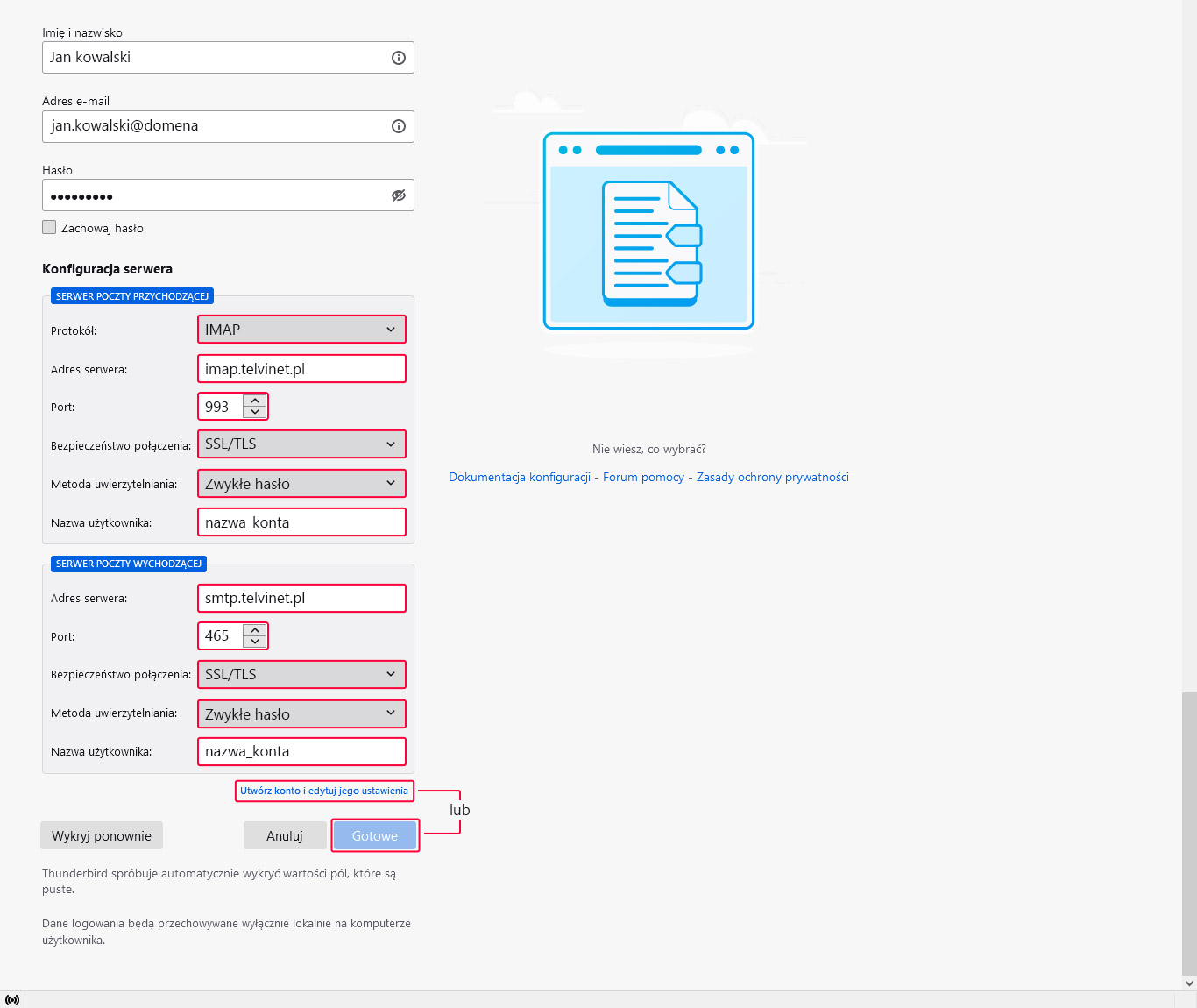Click the Imię i nazwisko field with Jan kowalski
The height and width of the screenshot is (1008, 1197).
click(x=228, y=58)
